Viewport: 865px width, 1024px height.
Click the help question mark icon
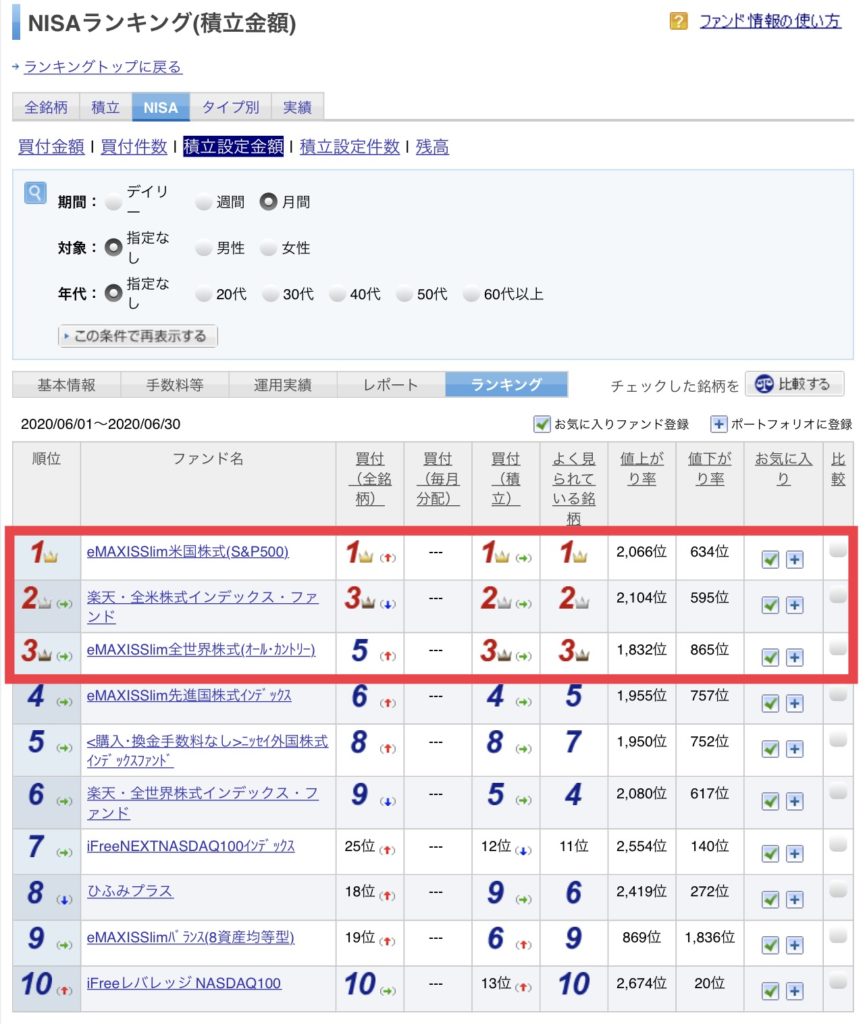(678, 21)
